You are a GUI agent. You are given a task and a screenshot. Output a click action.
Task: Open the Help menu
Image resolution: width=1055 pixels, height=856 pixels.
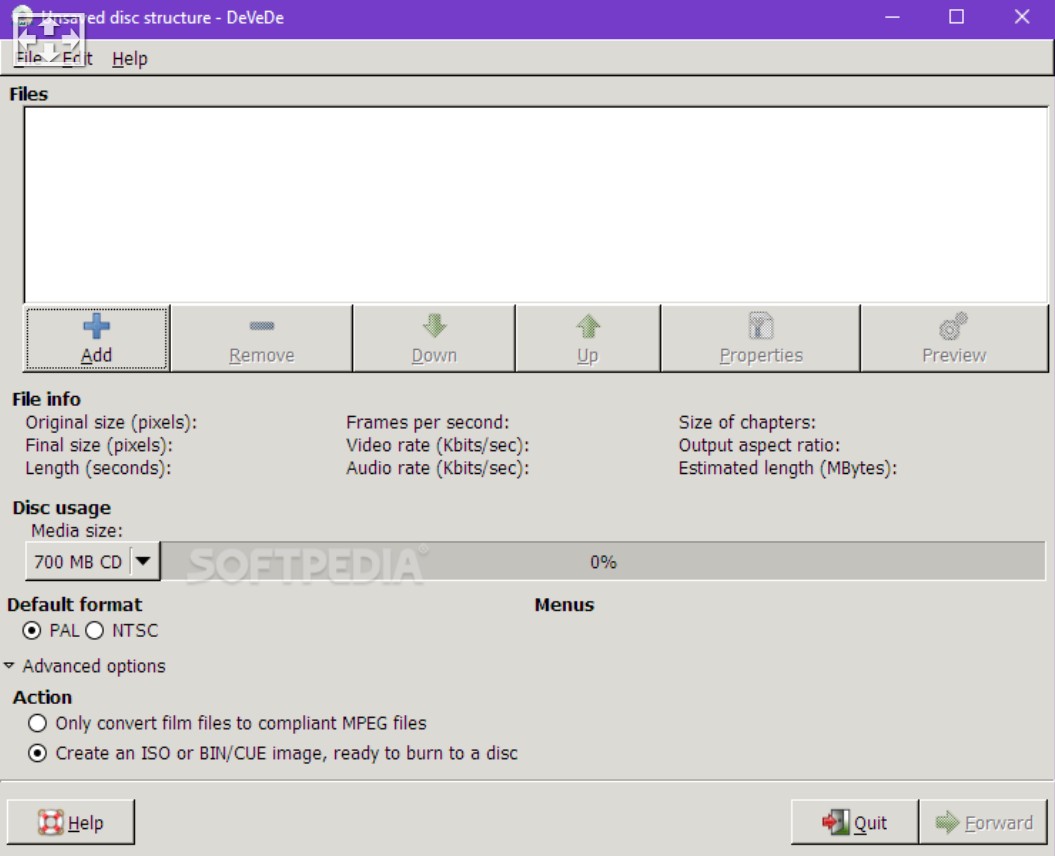click(x=129, y=59)
